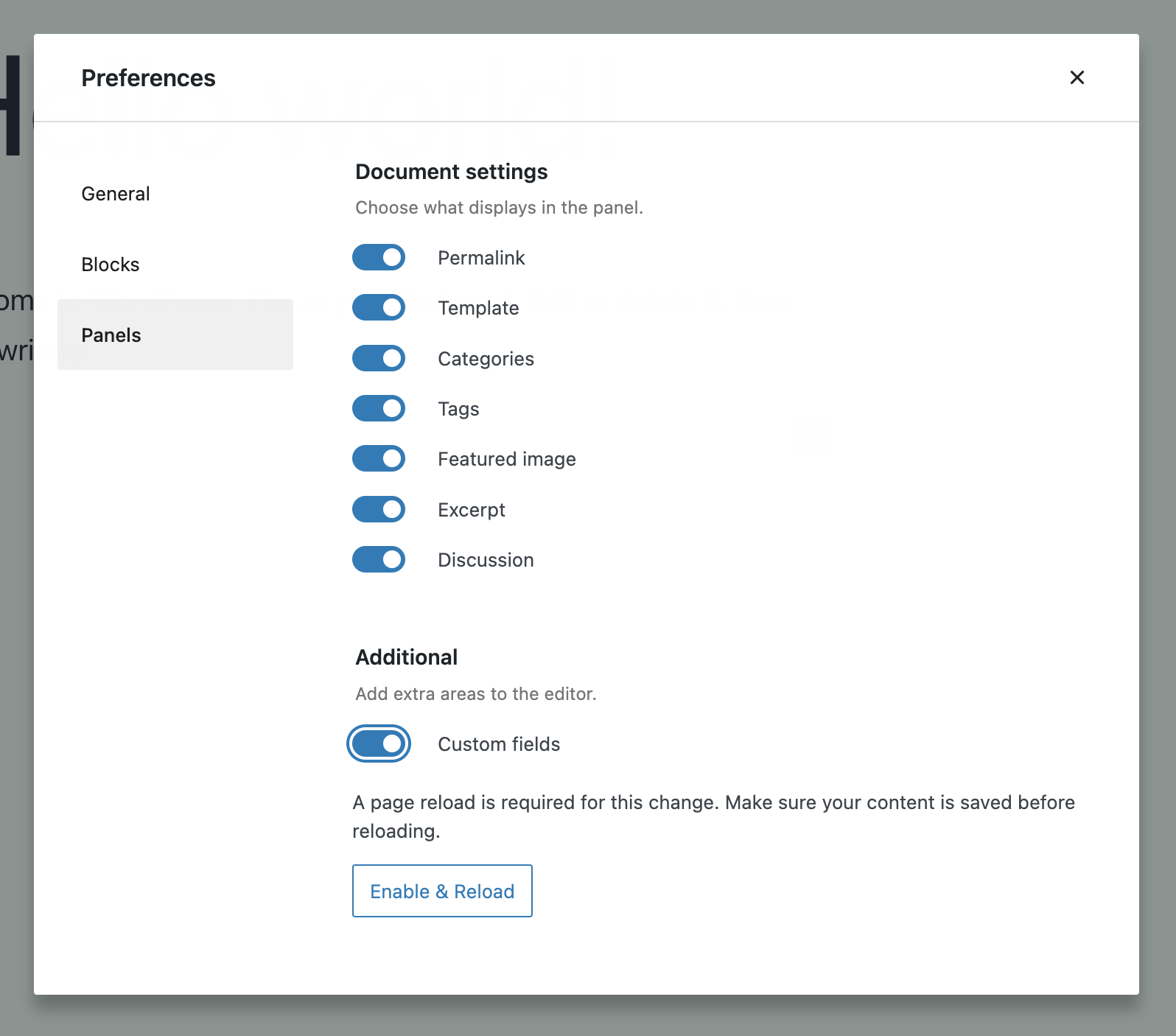Click the Template label

click(x=478, y=308)
